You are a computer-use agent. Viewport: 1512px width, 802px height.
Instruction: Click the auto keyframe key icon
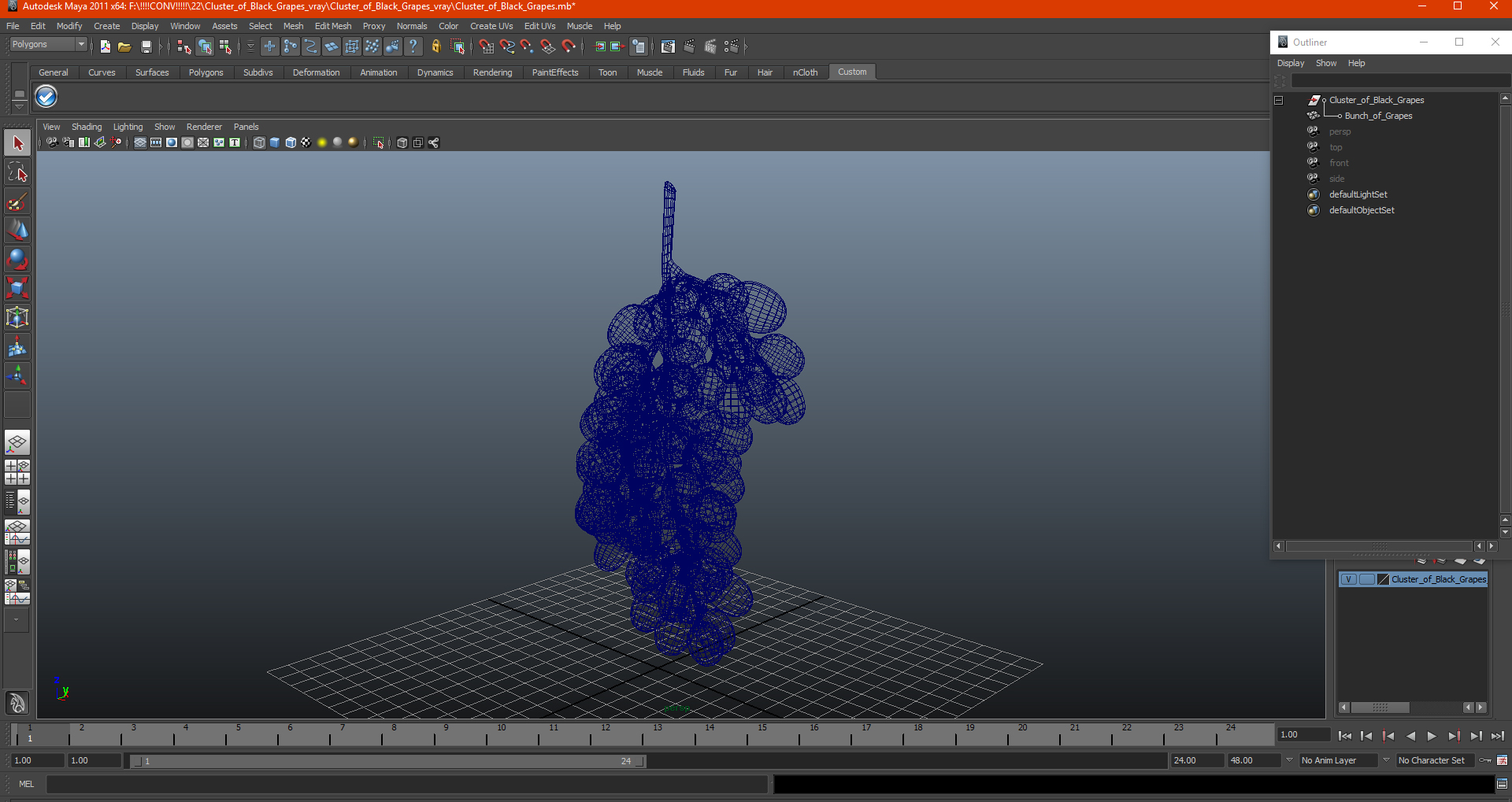(x=1485, y=760)
